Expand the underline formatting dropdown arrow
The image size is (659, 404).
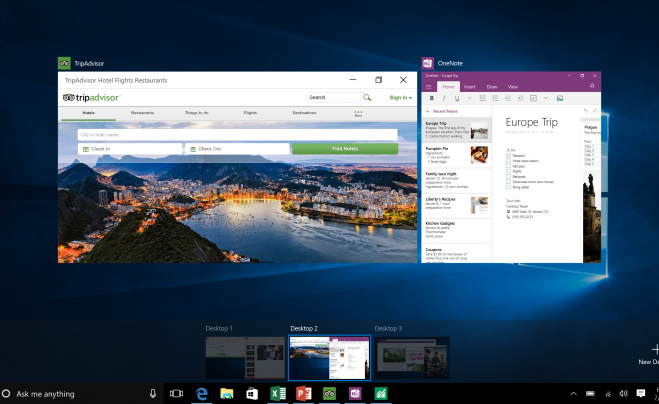[469, 98]
